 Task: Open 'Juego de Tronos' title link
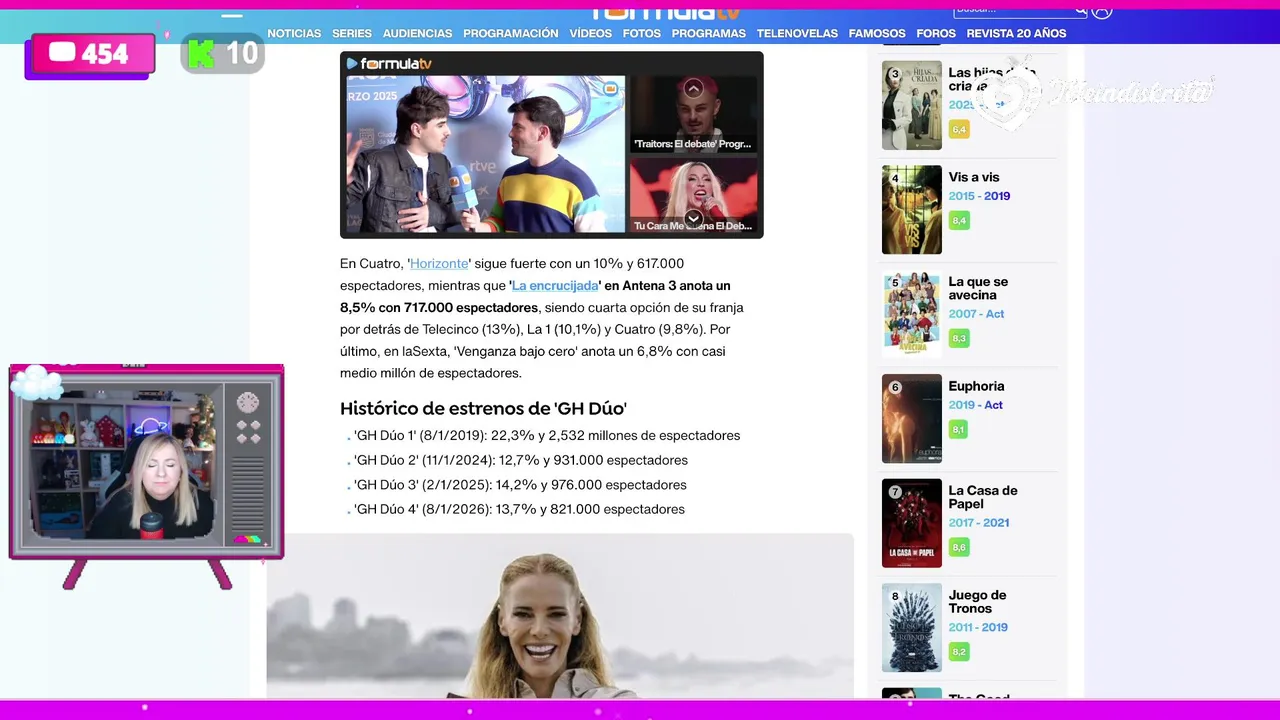tap(977, 601)
